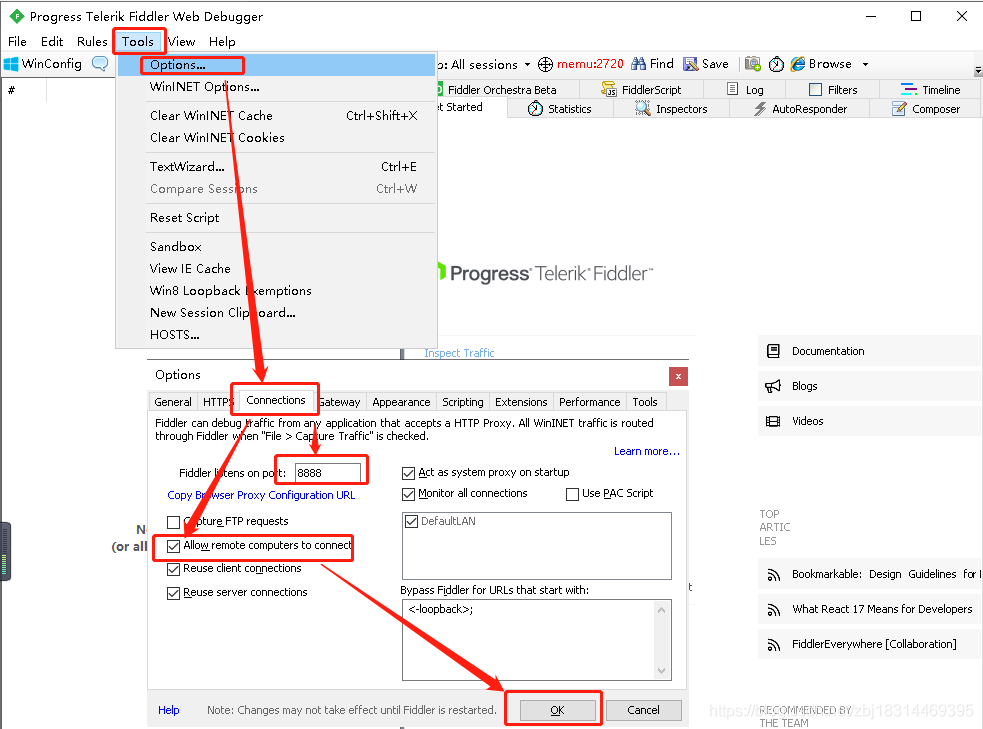Screen dimensions: 983x729
Task: Select Win8 Loopback Exemptions menu entry
Action: click(277, 290)
